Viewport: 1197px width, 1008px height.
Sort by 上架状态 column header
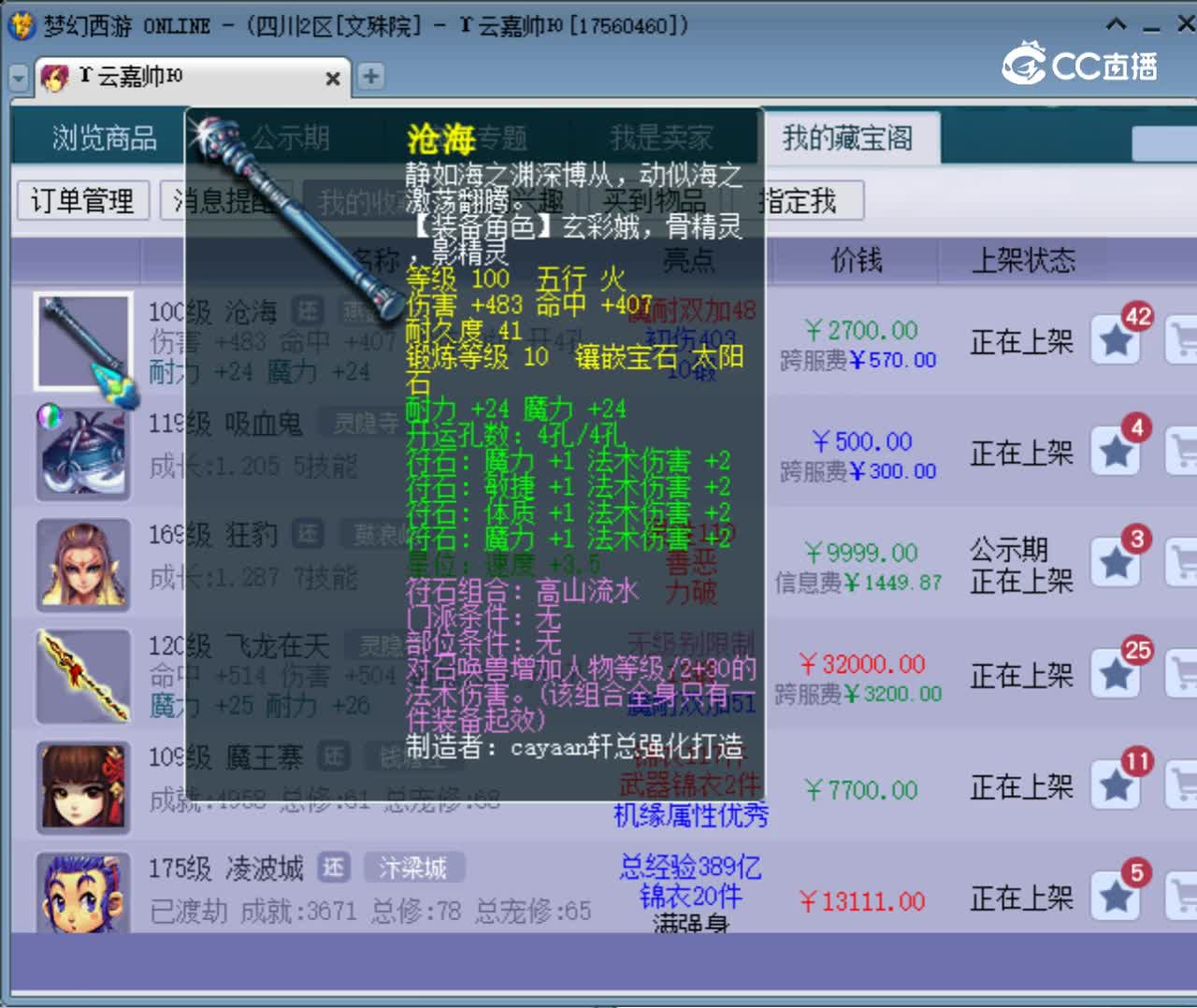coord(1023,260)
